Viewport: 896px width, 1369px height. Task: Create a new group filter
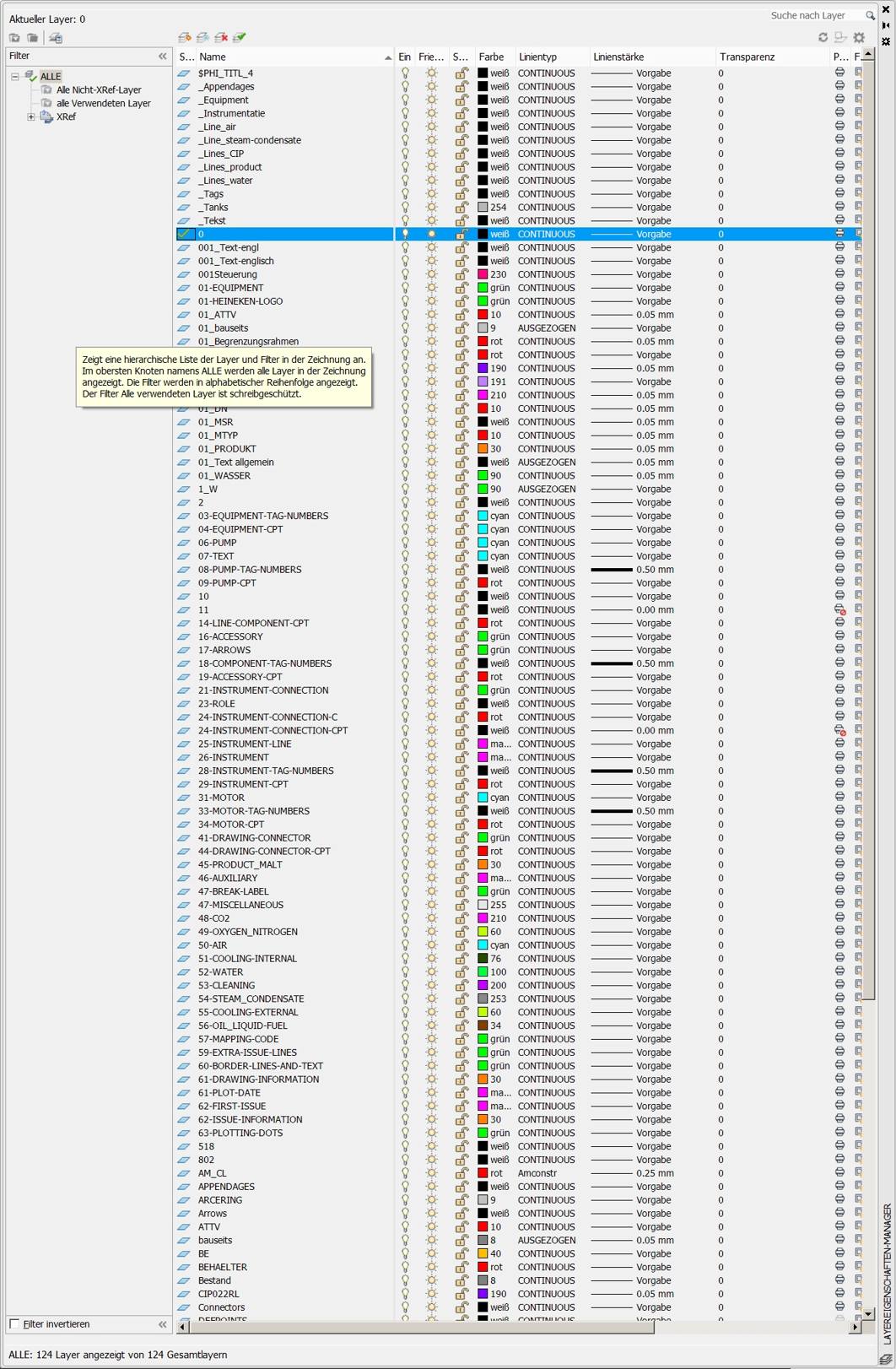[x=33, y=37]
